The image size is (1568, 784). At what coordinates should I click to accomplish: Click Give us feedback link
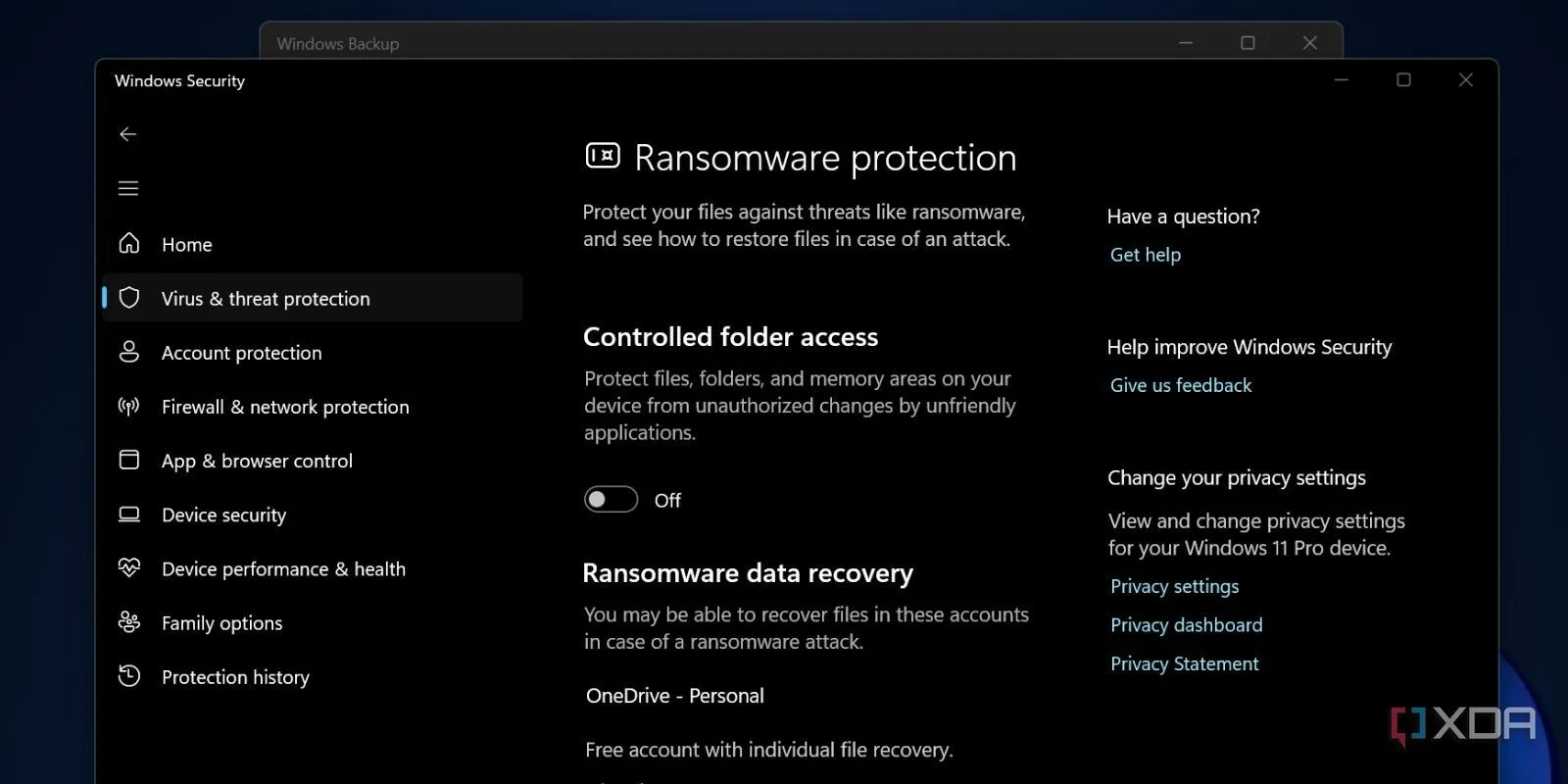click(1181, 385)
